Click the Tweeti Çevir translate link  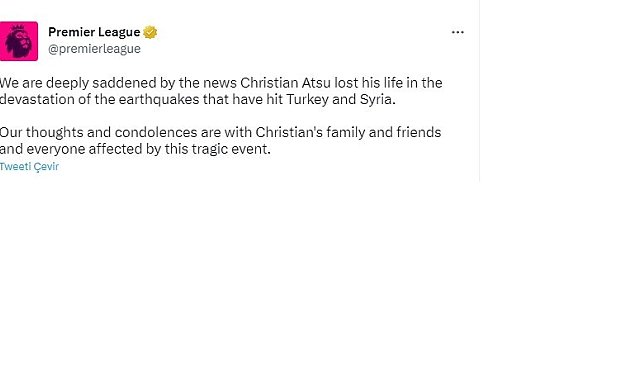[29, 167]
